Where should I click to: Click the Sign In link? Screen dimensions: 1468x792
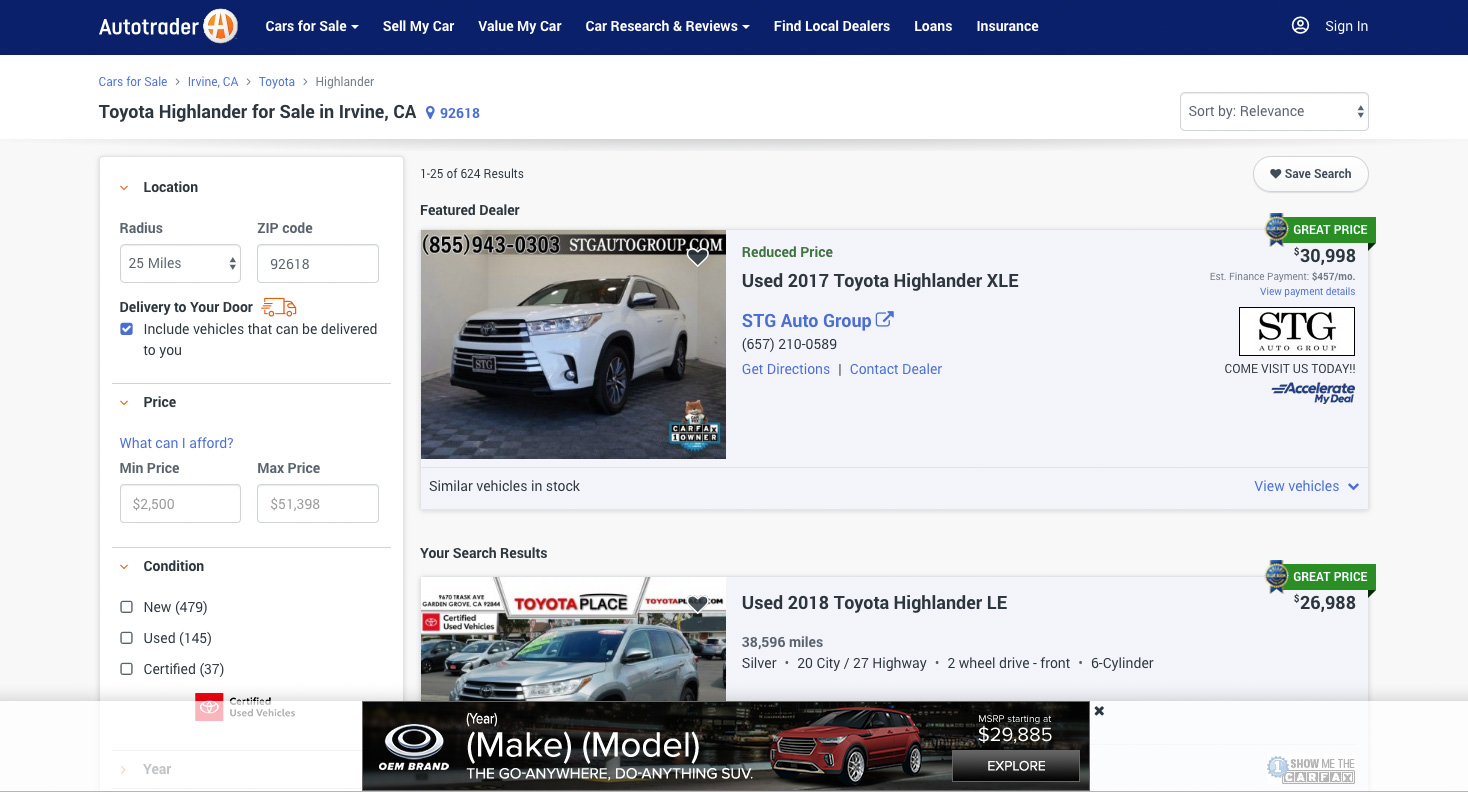coord(1346,26)
